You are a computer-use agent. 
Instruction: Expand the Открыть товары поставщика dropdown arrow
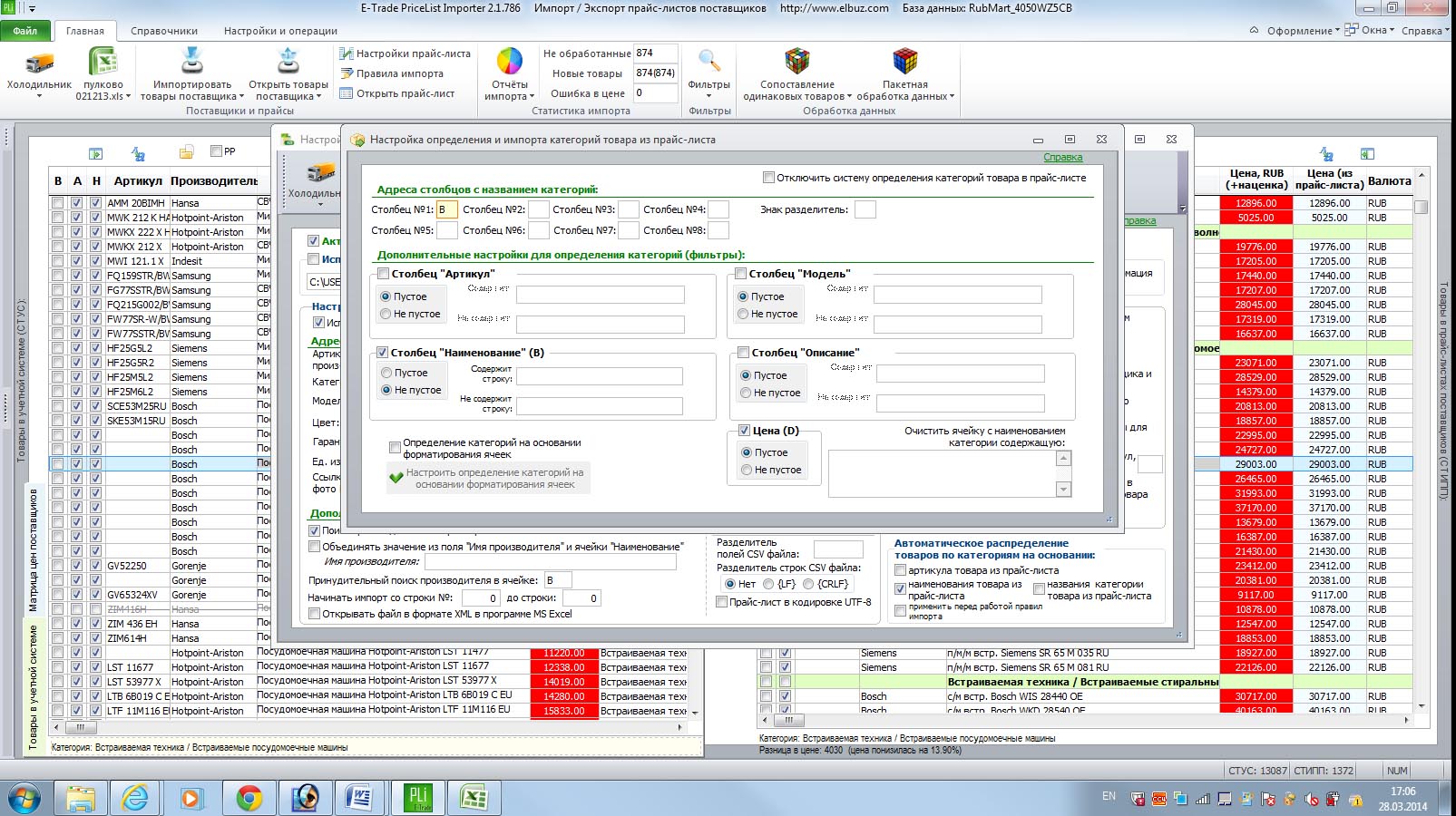point(318,96)
